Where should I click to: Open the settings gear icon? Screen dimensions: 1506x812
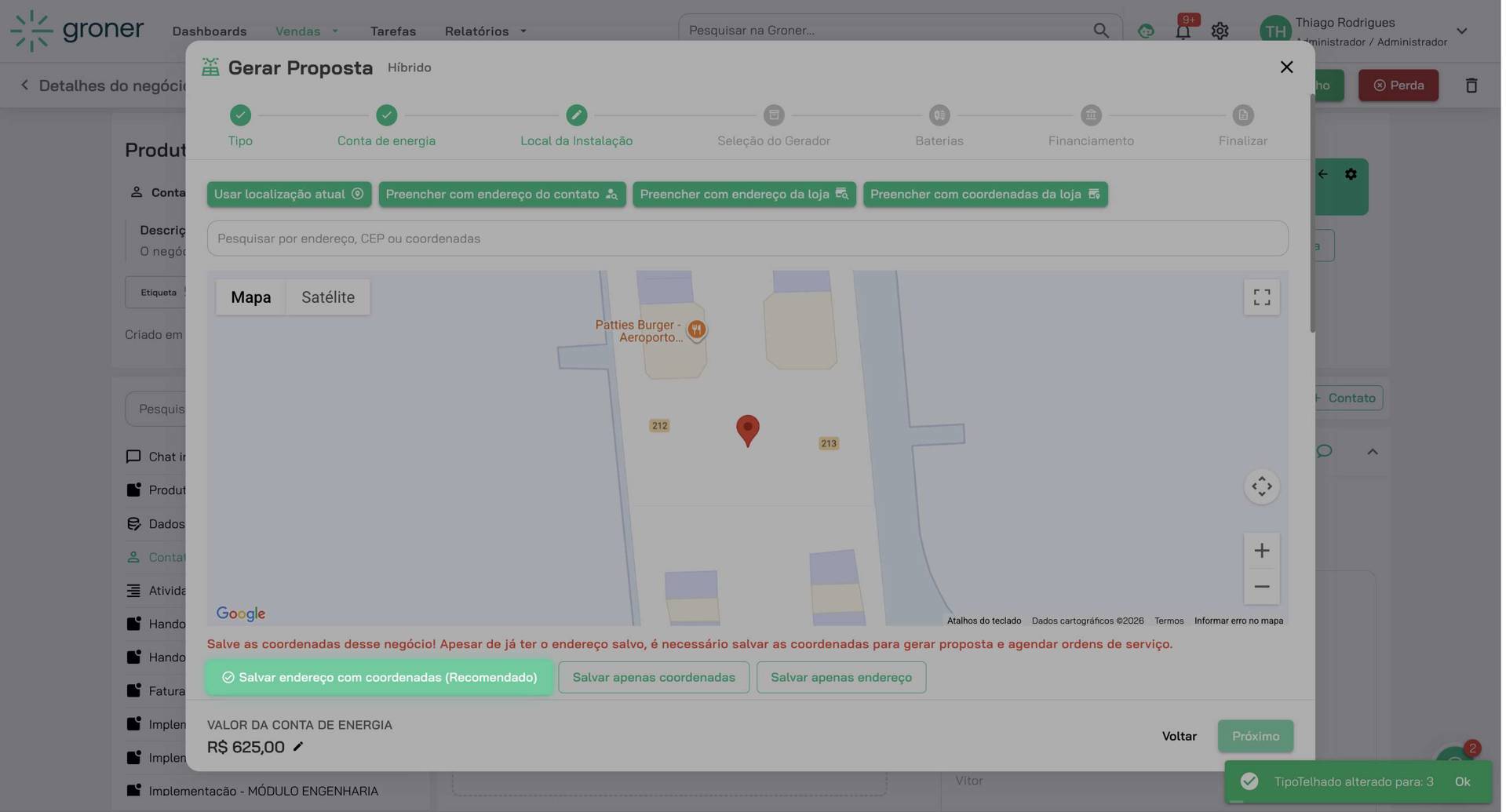[1219, 31]
